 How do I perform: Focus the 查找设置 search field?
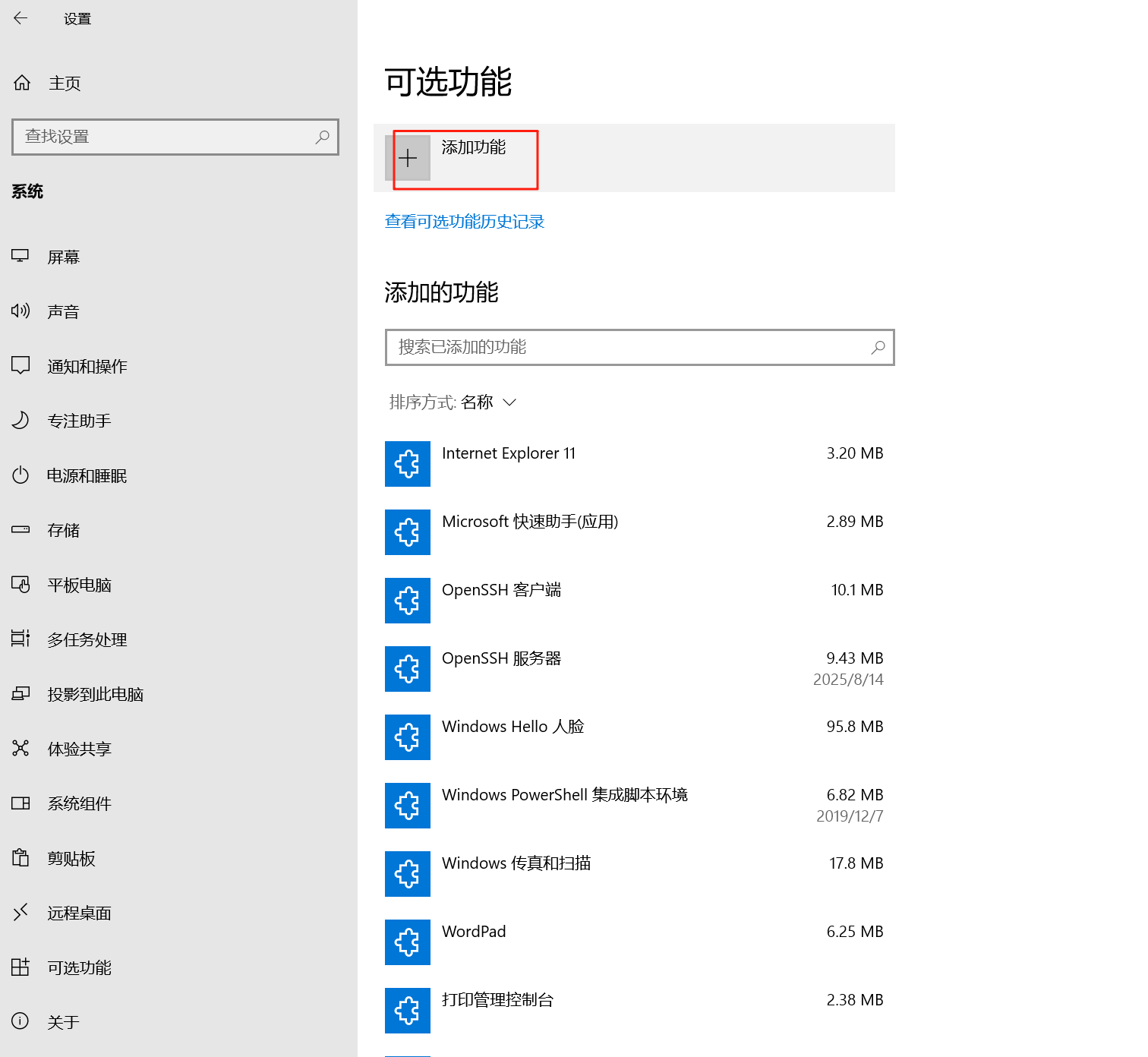(175, 137)
